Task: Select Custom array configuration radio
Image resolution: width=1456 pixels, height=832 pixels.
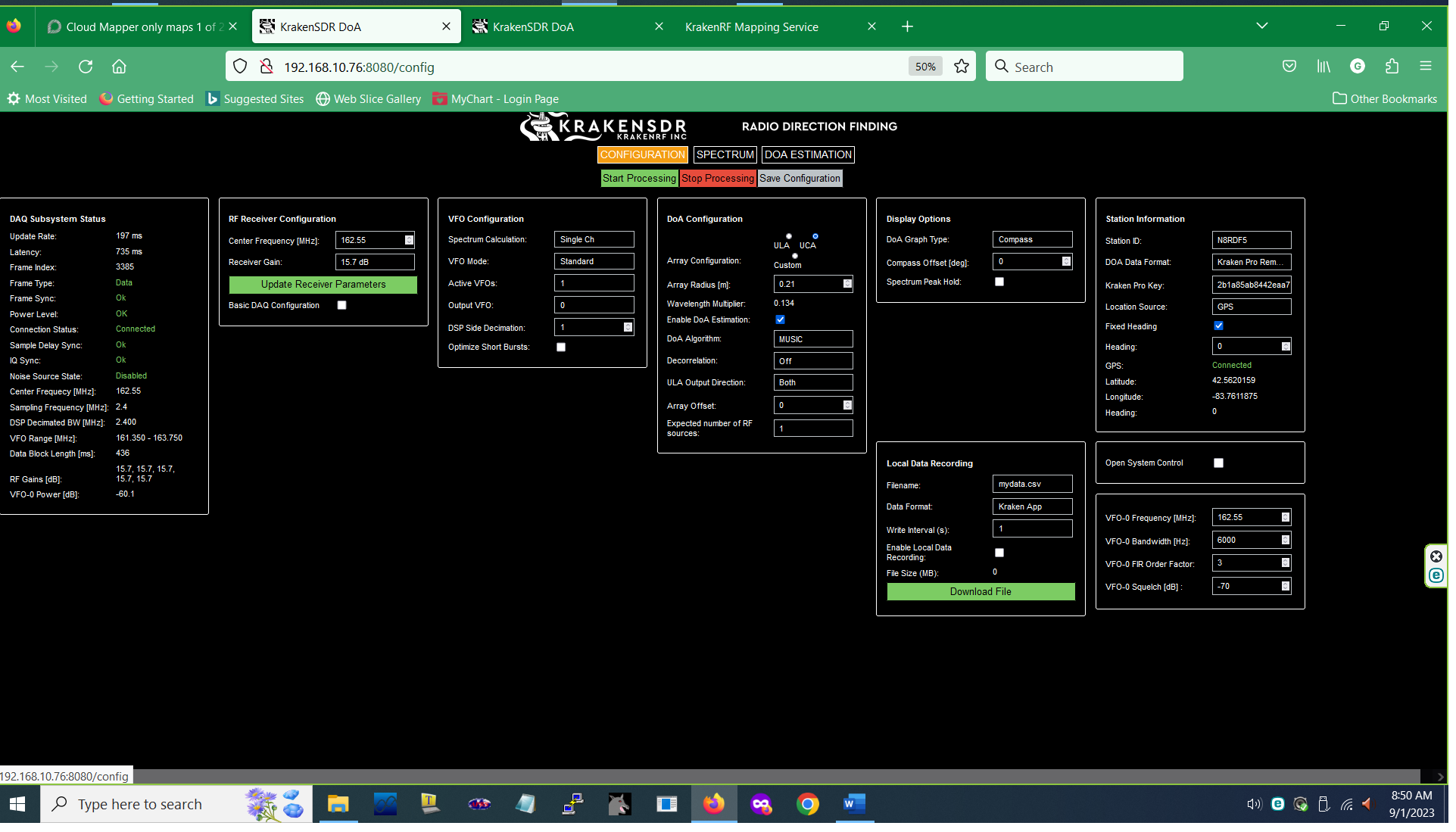Action: tap(795, 256)
